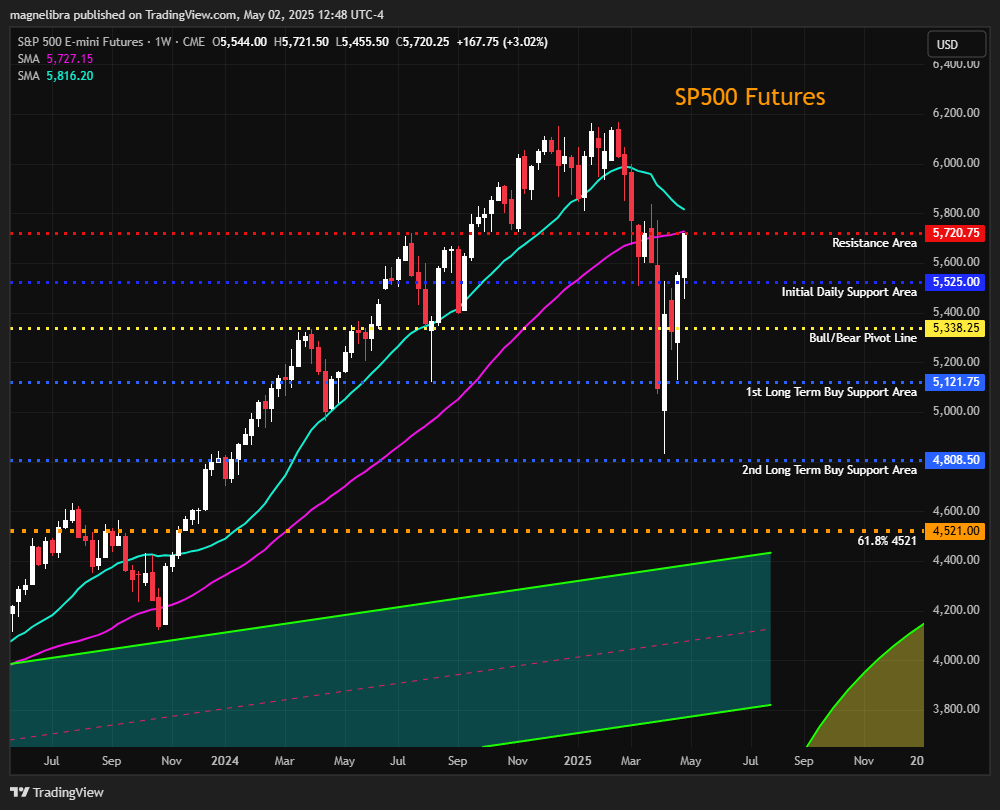This screenshot has height=810, width=1000.
Task: Click the magenta SMA 5,727.15 legend
Action: click(x=55, y=59)
